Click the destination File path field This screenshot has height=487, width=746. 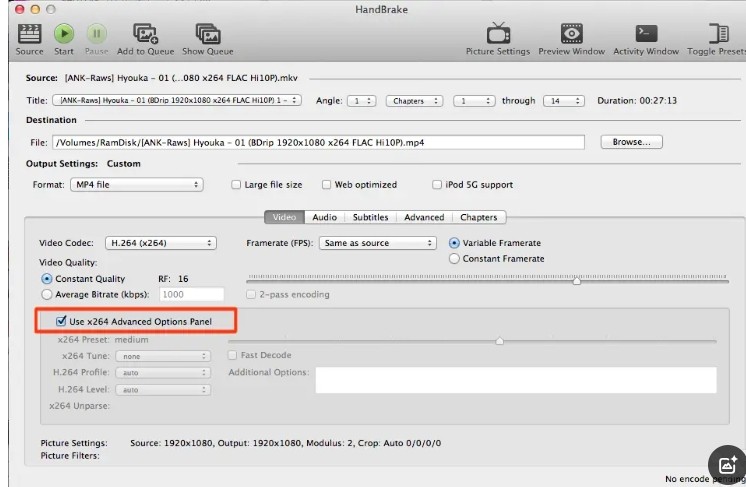[319, 143]
